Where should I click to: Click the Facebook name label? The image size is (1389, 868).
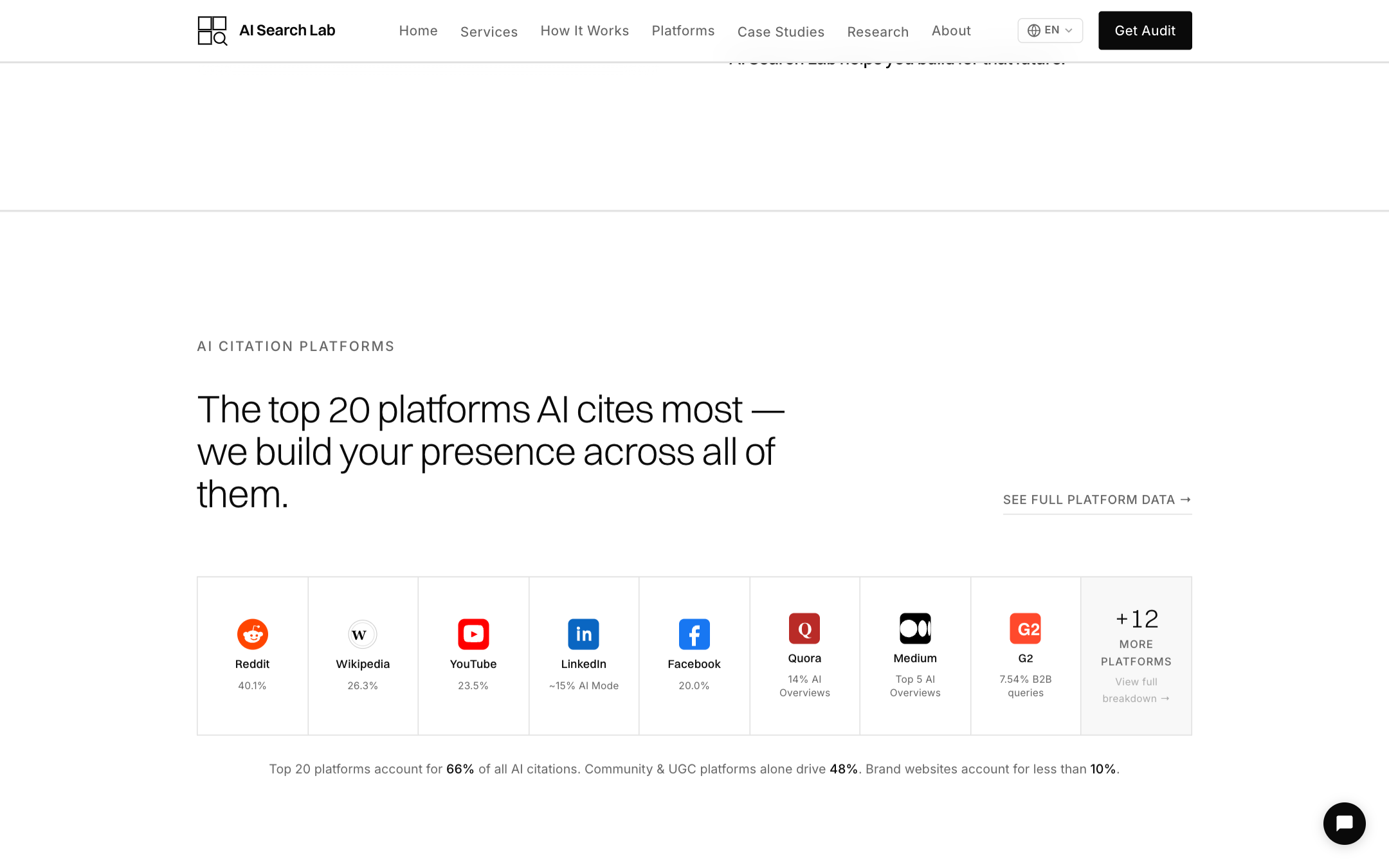coord(694,664)
